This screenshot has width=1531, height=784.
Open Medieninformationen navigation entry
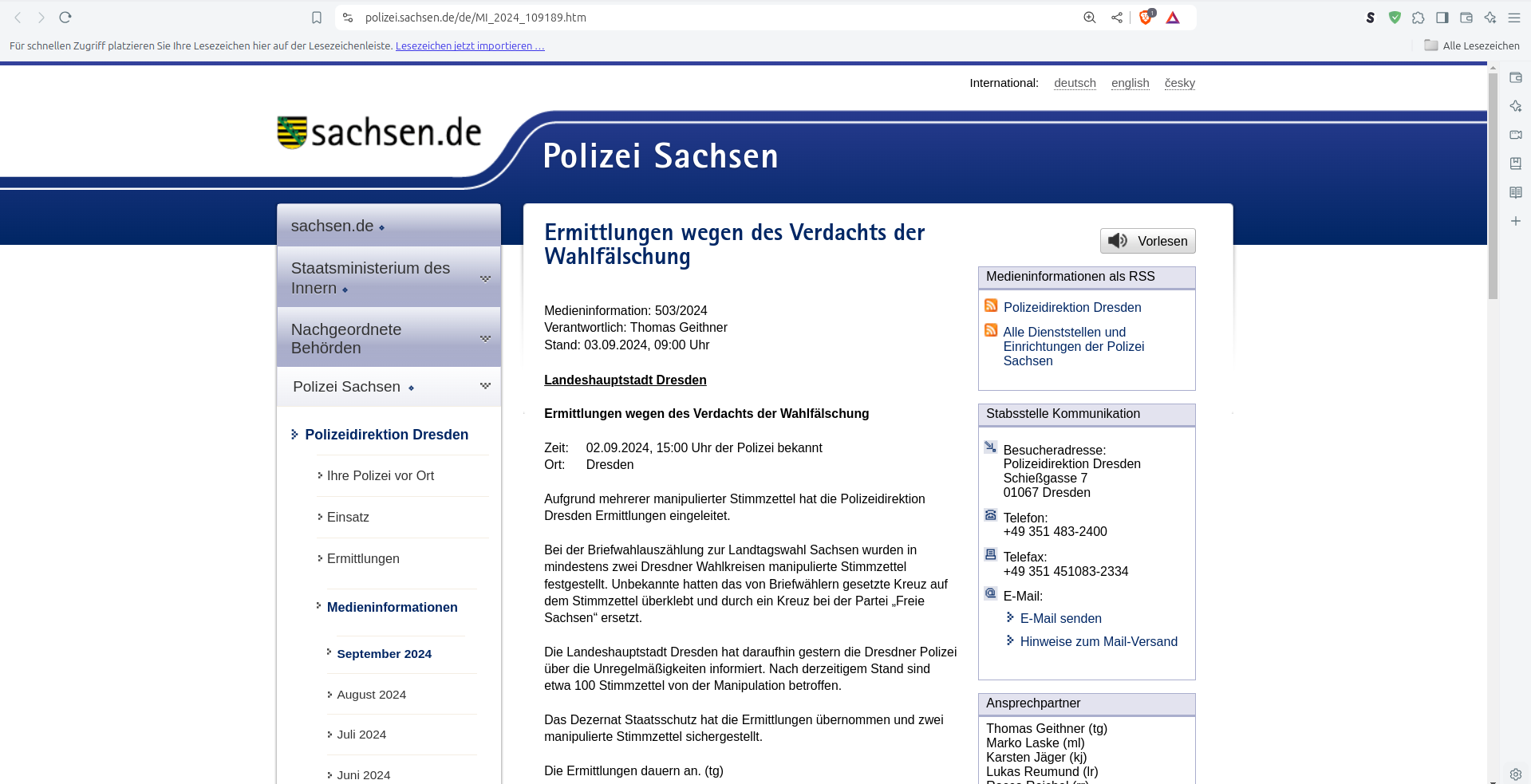pos(393,607)
